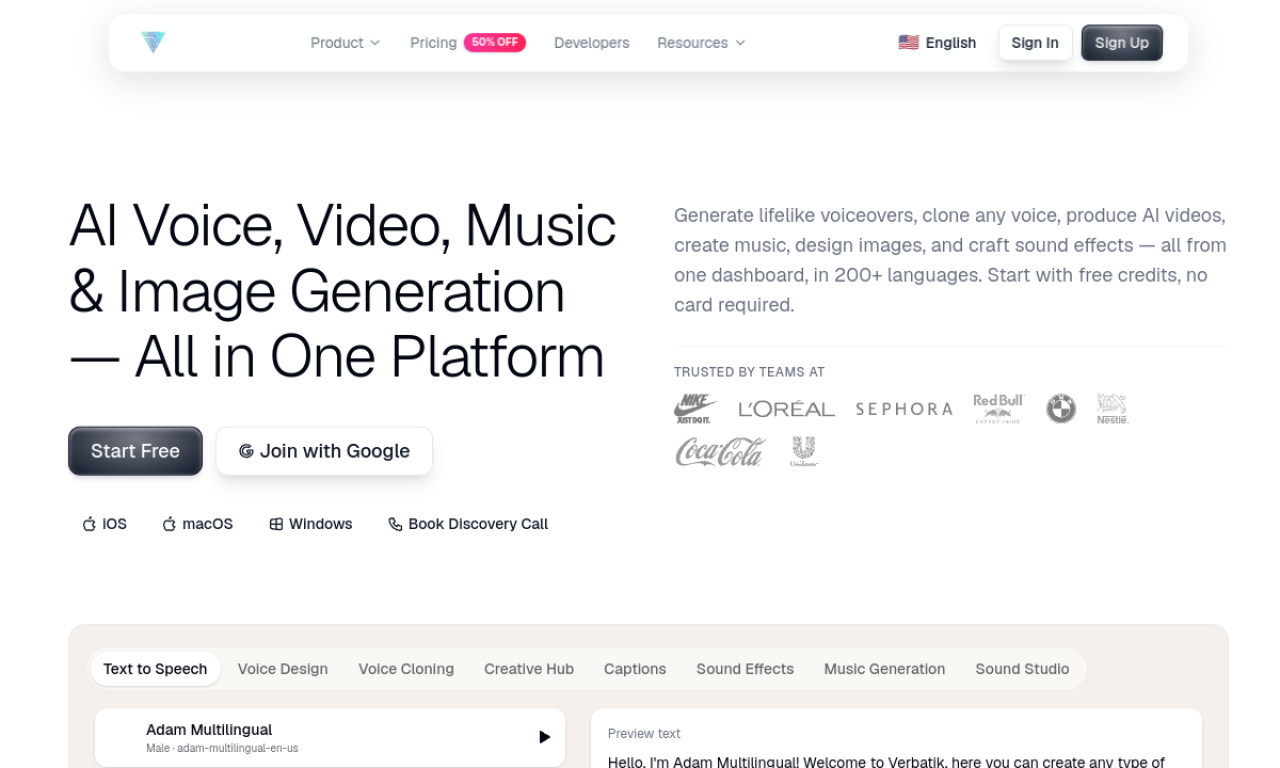Click the L'Oréal logo
Screen dimensions: 1280x768
786,409
